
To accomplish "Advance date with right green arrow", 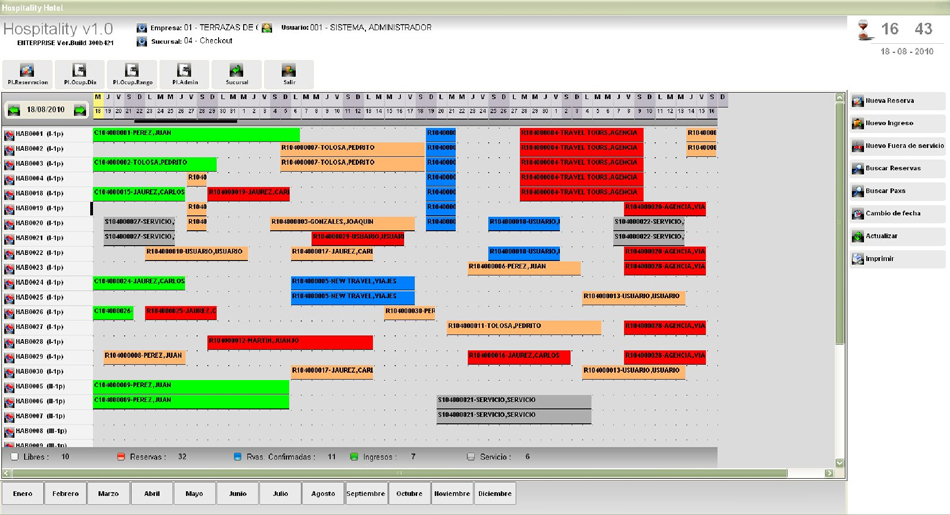I will click(x=80, y=110).
